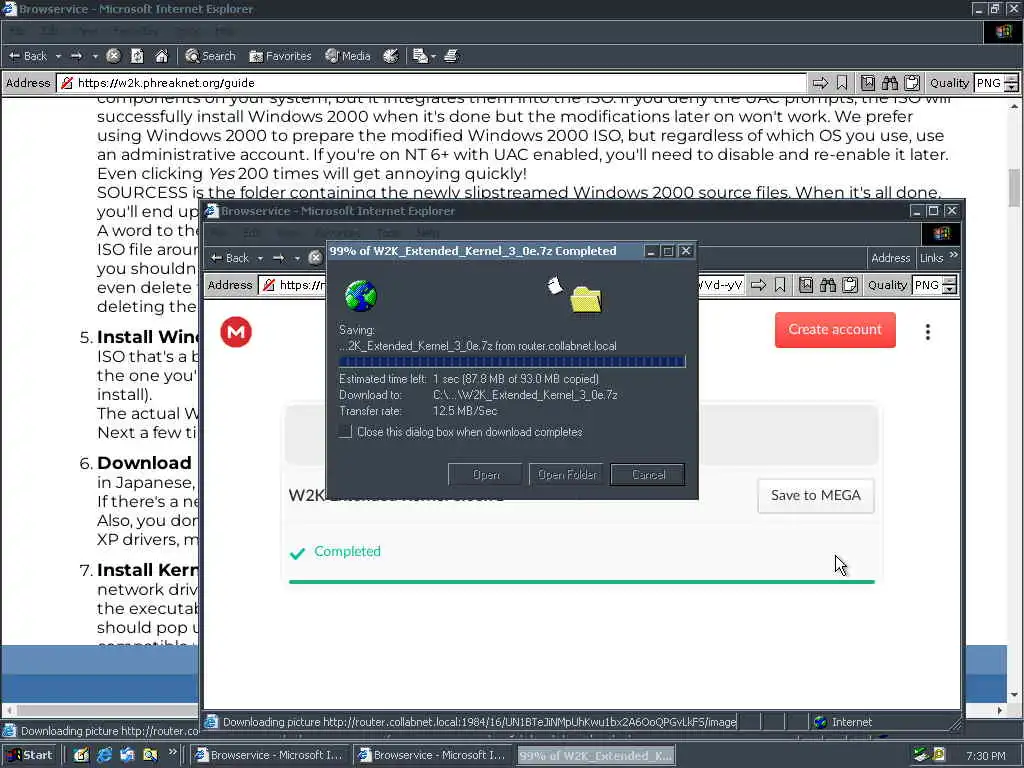The image size is (1024, 768).
Task: Click History icon in rear window toolbar
Action: coord(391,56)
